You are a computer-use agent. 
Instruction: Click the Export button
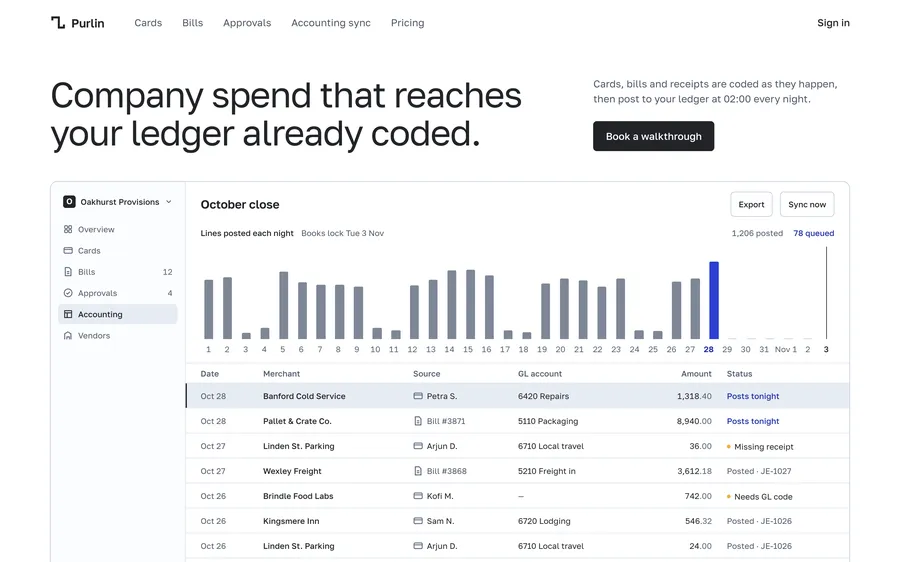coord(751,204)
